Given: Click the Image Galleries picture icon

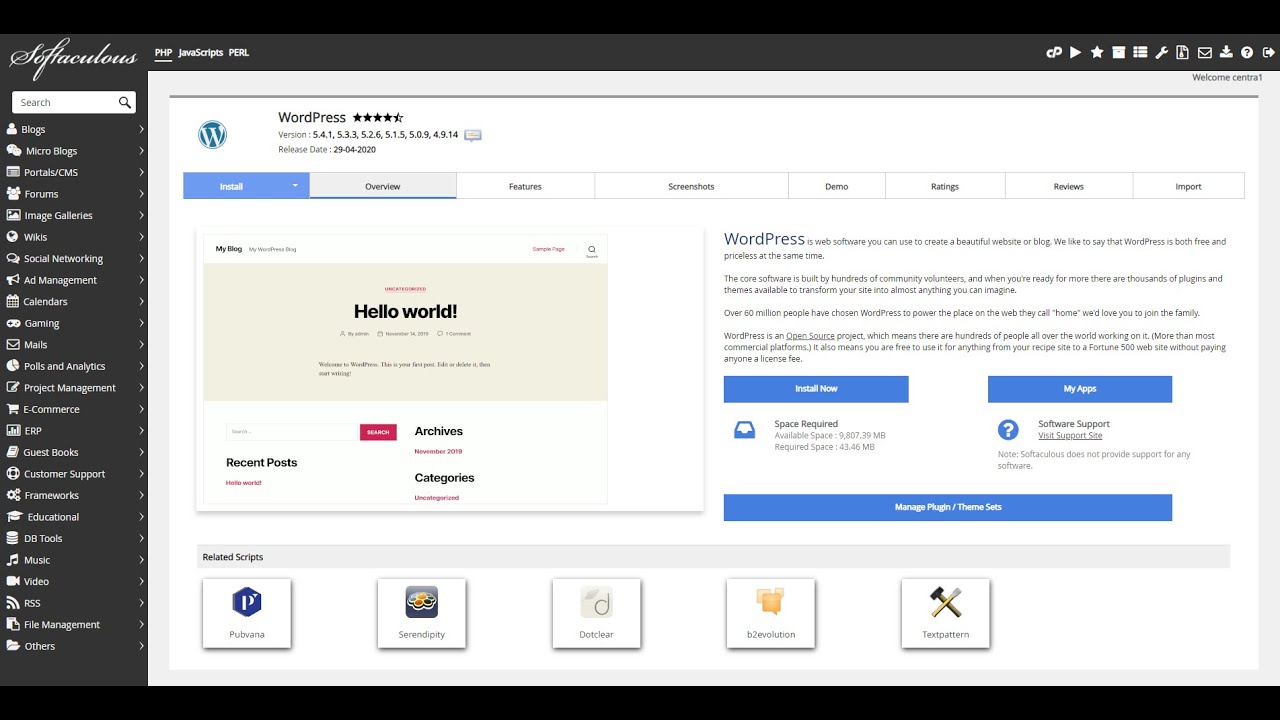Looking at the screenshot, I should (13, 215).
